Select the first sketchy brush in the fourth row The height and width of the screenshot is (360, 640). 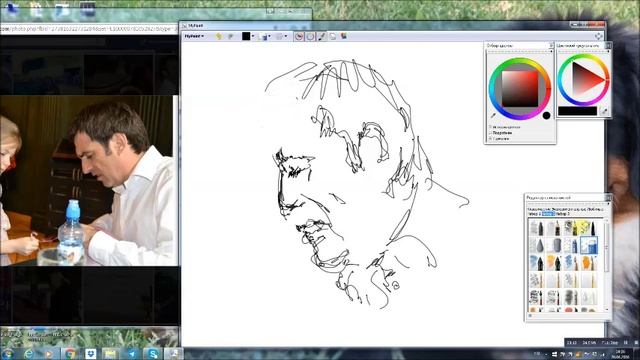536,281
